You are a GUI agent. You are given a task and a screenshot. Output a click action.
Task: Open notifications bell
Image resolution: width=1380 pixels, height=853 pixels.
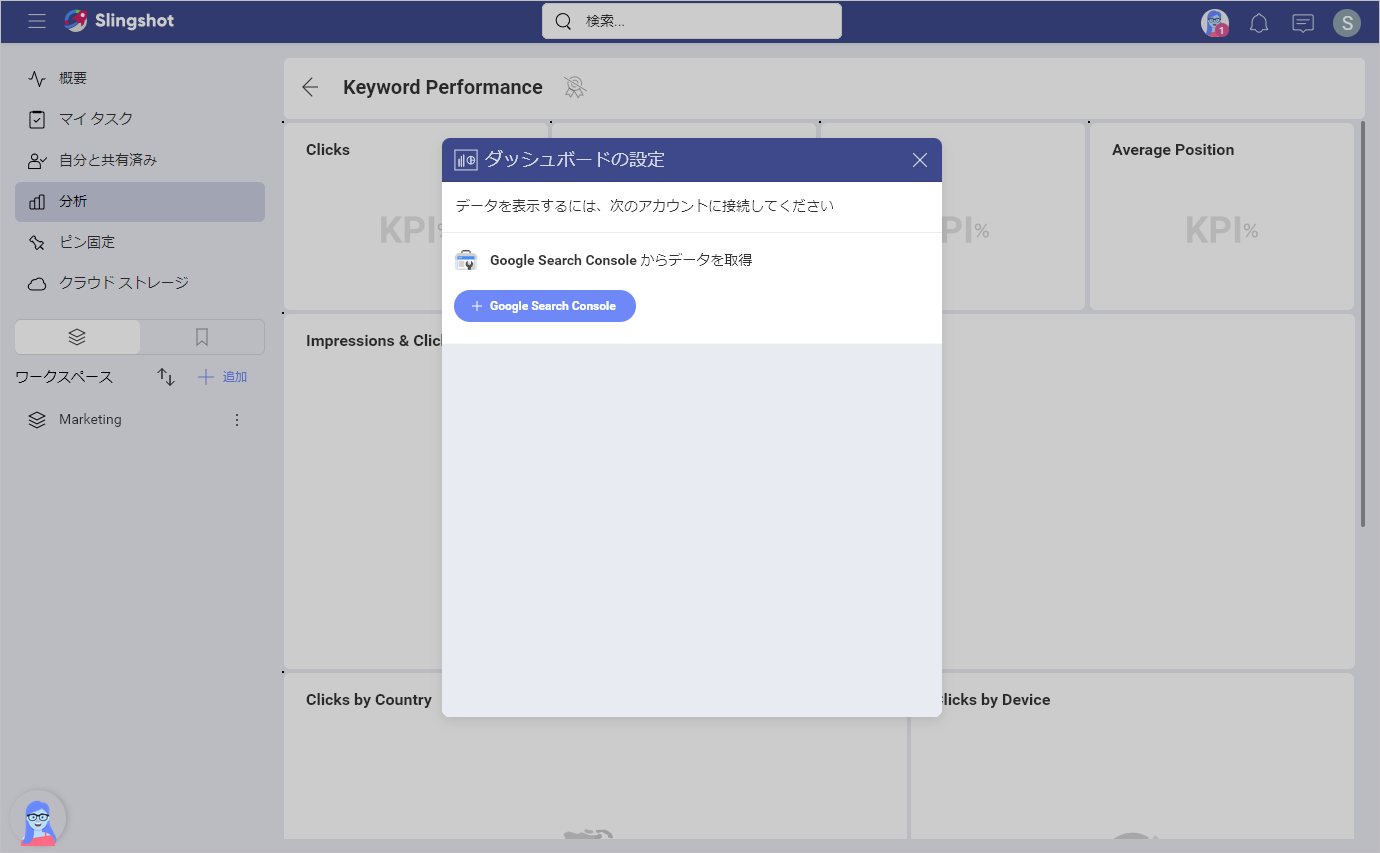point(1259,23)
